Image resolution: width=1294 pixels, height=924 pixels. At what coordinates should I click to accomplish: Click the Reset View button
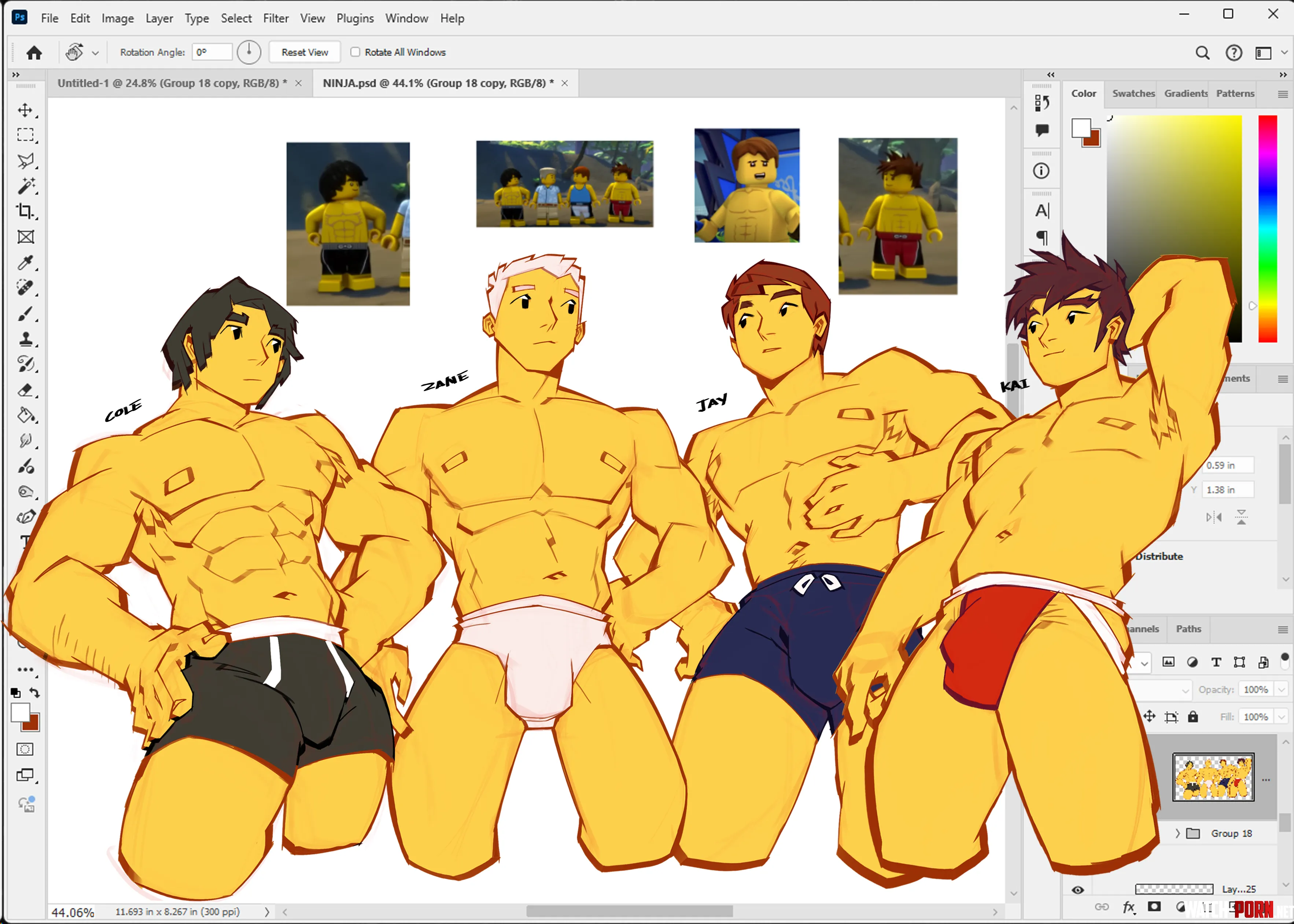tap(305, 52)
